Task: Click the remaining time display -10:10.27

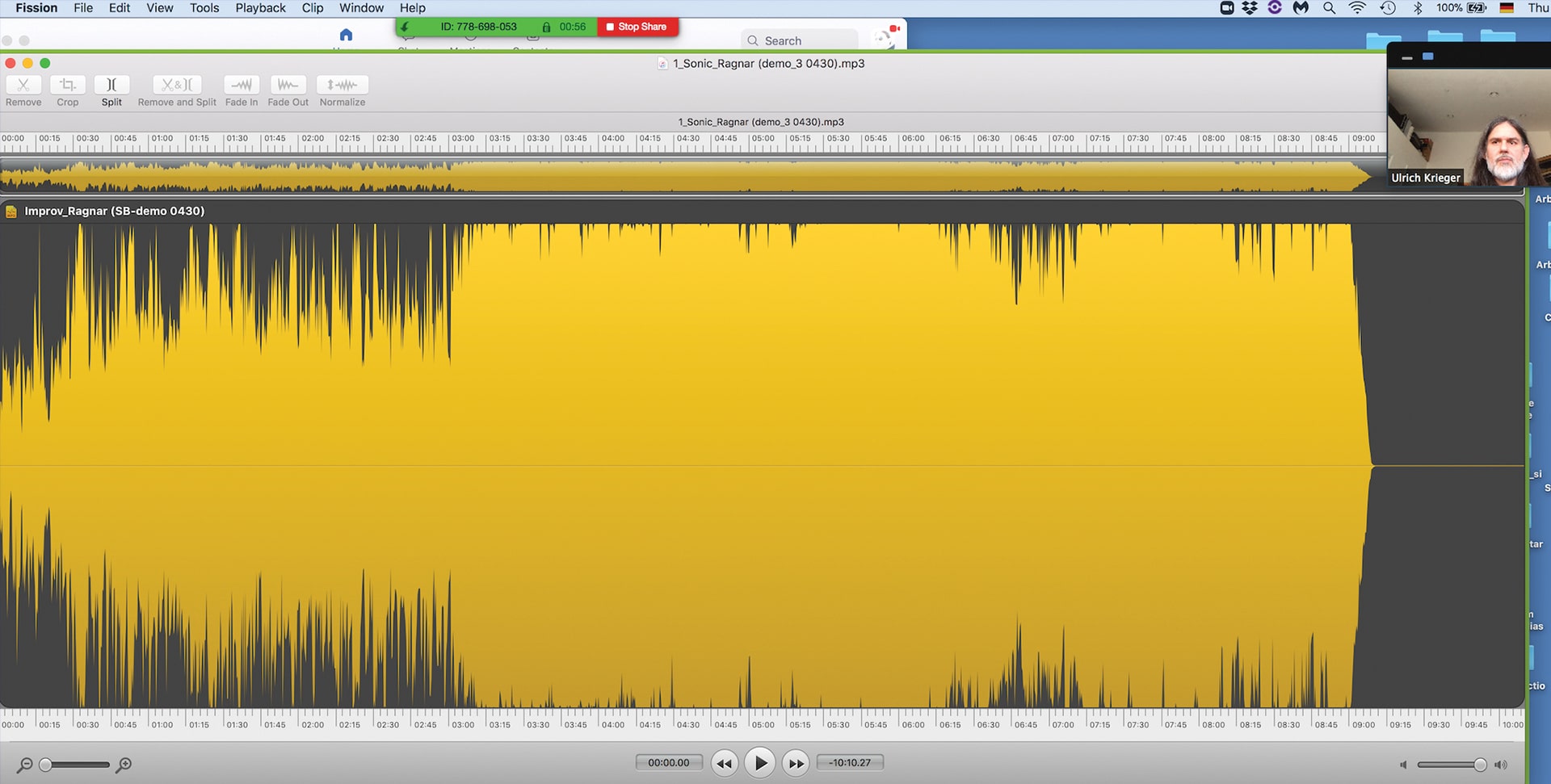Action: [x=850, y=763]
